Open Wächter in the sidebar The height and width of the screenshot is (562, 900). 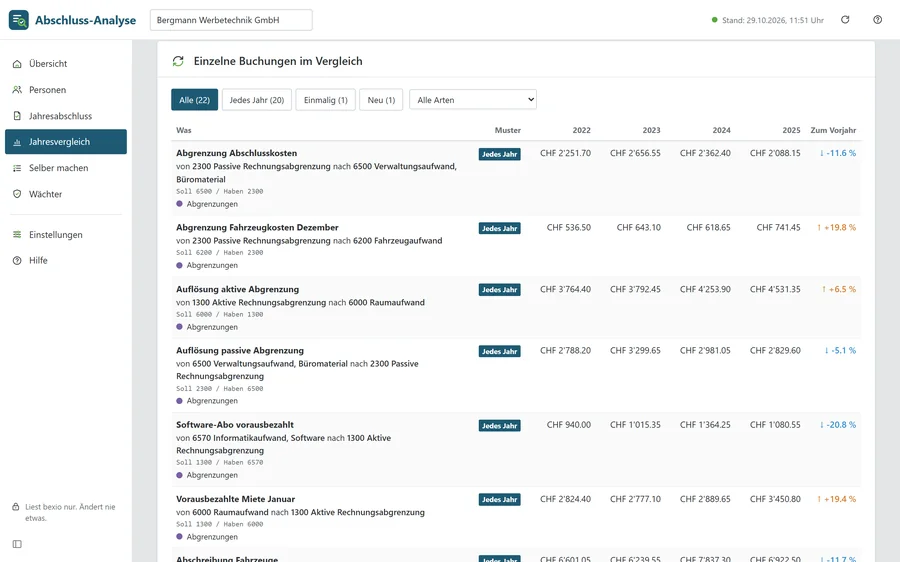(66, 194)
